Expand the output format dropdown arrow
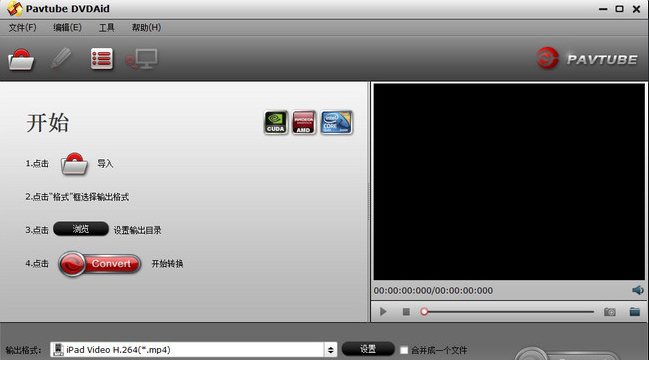The height and width of the screenshot is (374, 649). tap(330, 350)
